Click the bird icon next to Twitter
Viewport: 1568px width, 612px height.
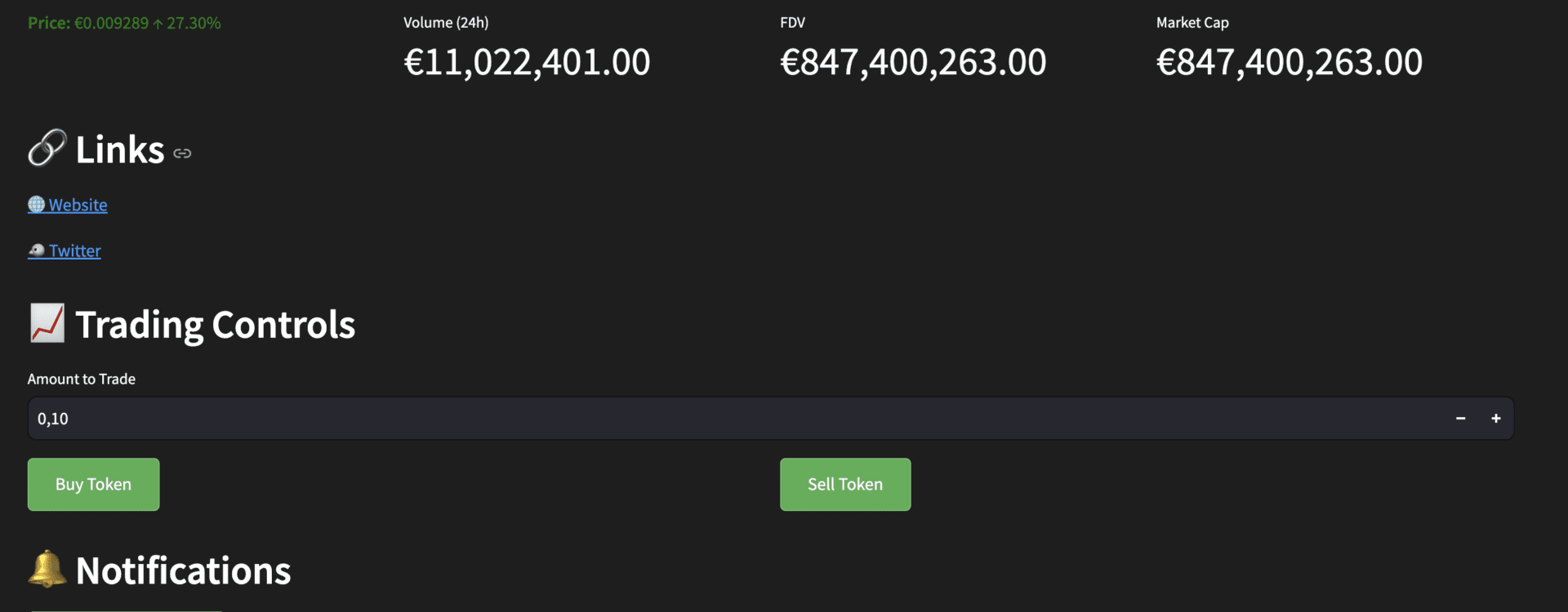(37, 251)
